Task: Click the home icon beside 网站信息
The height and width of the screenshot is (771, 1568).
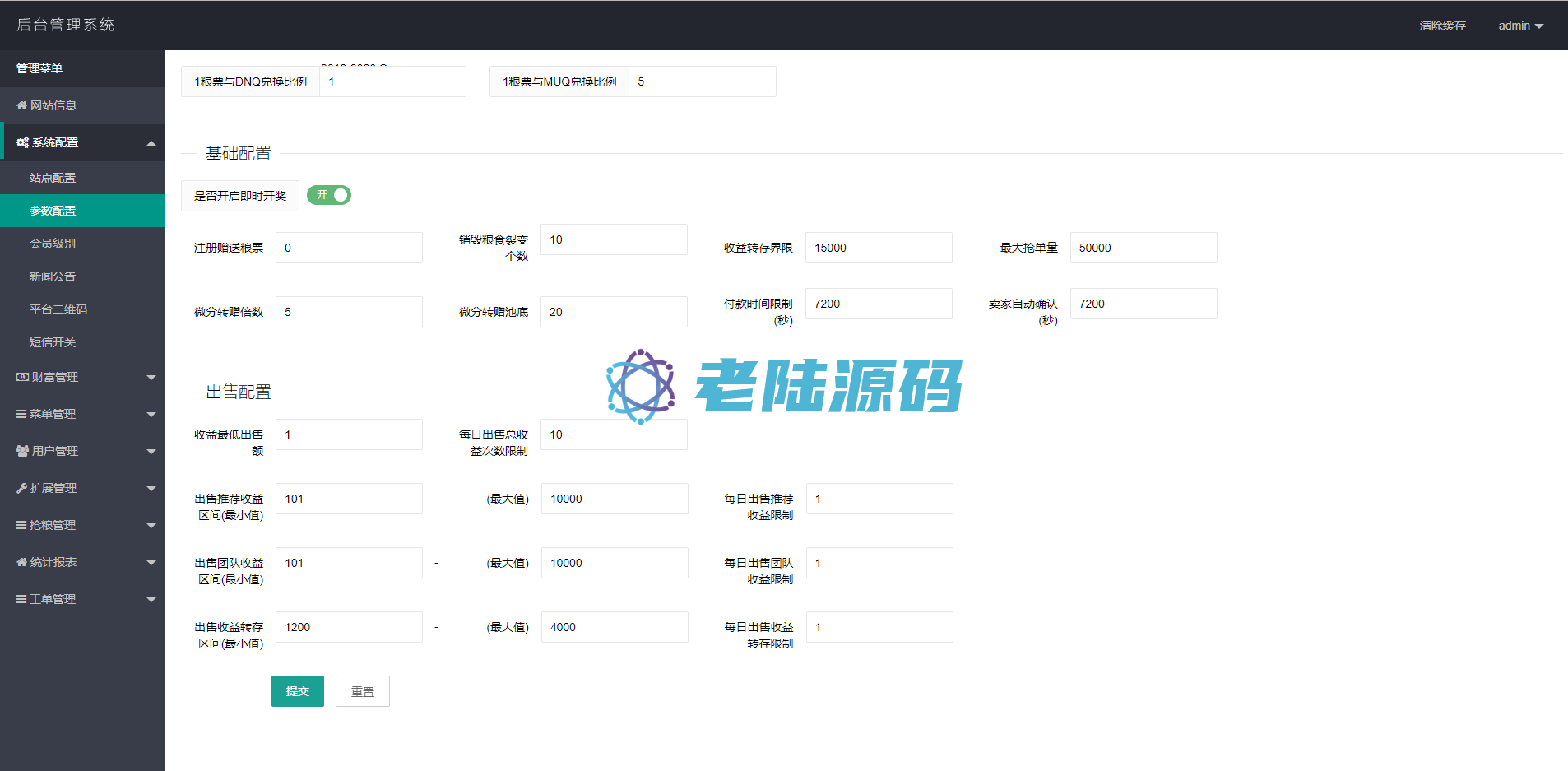Action: click(21, 105)
